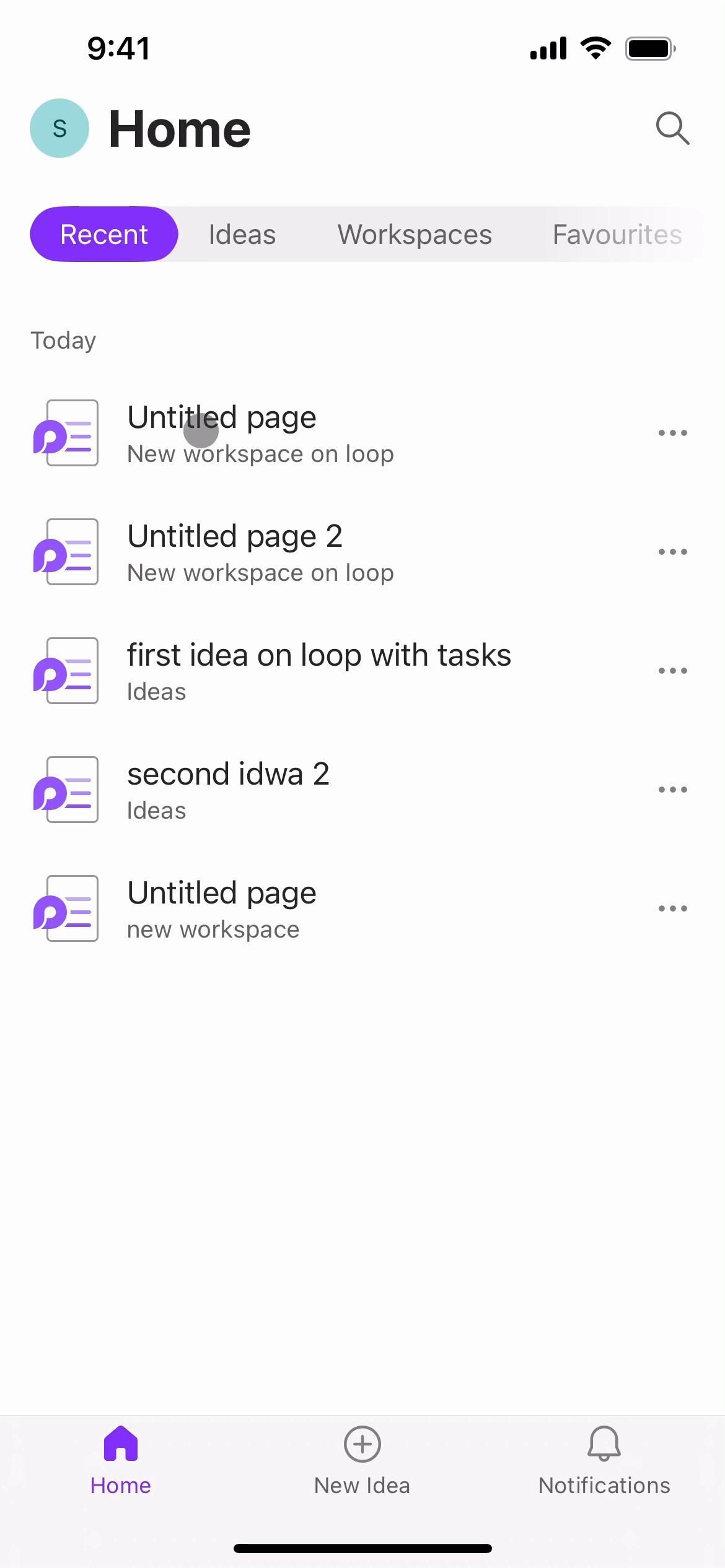
Task: Open Untitled page in New workspace on loop
Action: click(x=260, y=433)
